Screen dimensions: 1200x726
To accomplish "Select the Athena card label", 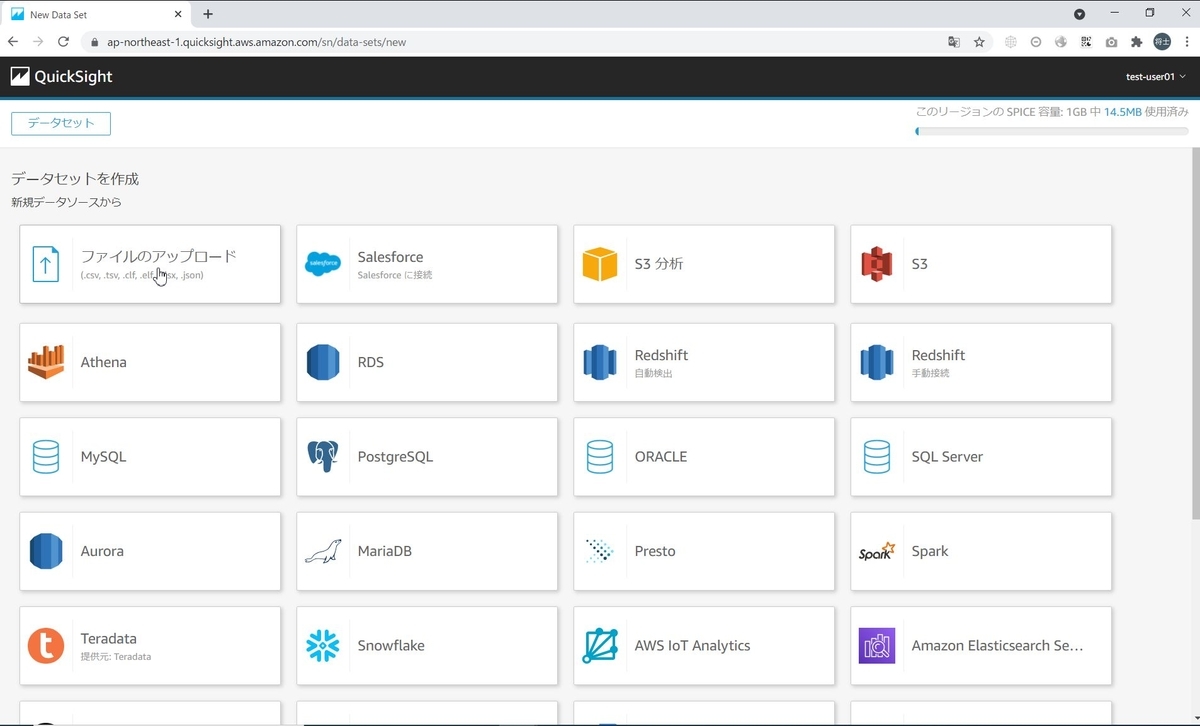I will point(104,362).
